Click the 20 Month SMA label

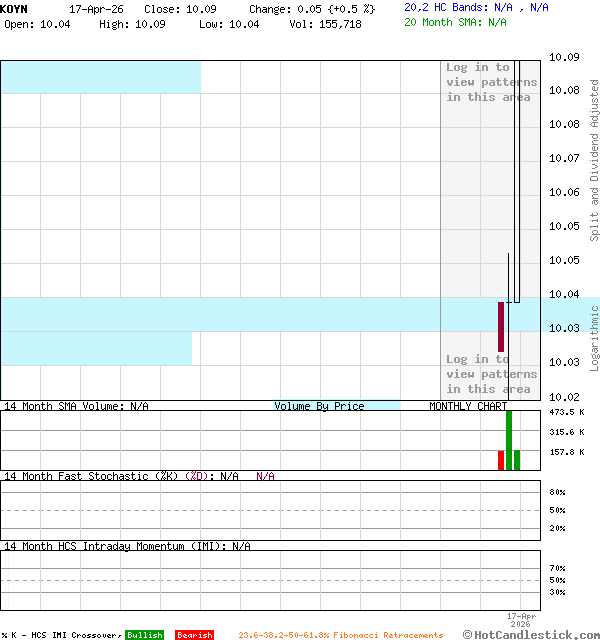[x=443, y=22]
